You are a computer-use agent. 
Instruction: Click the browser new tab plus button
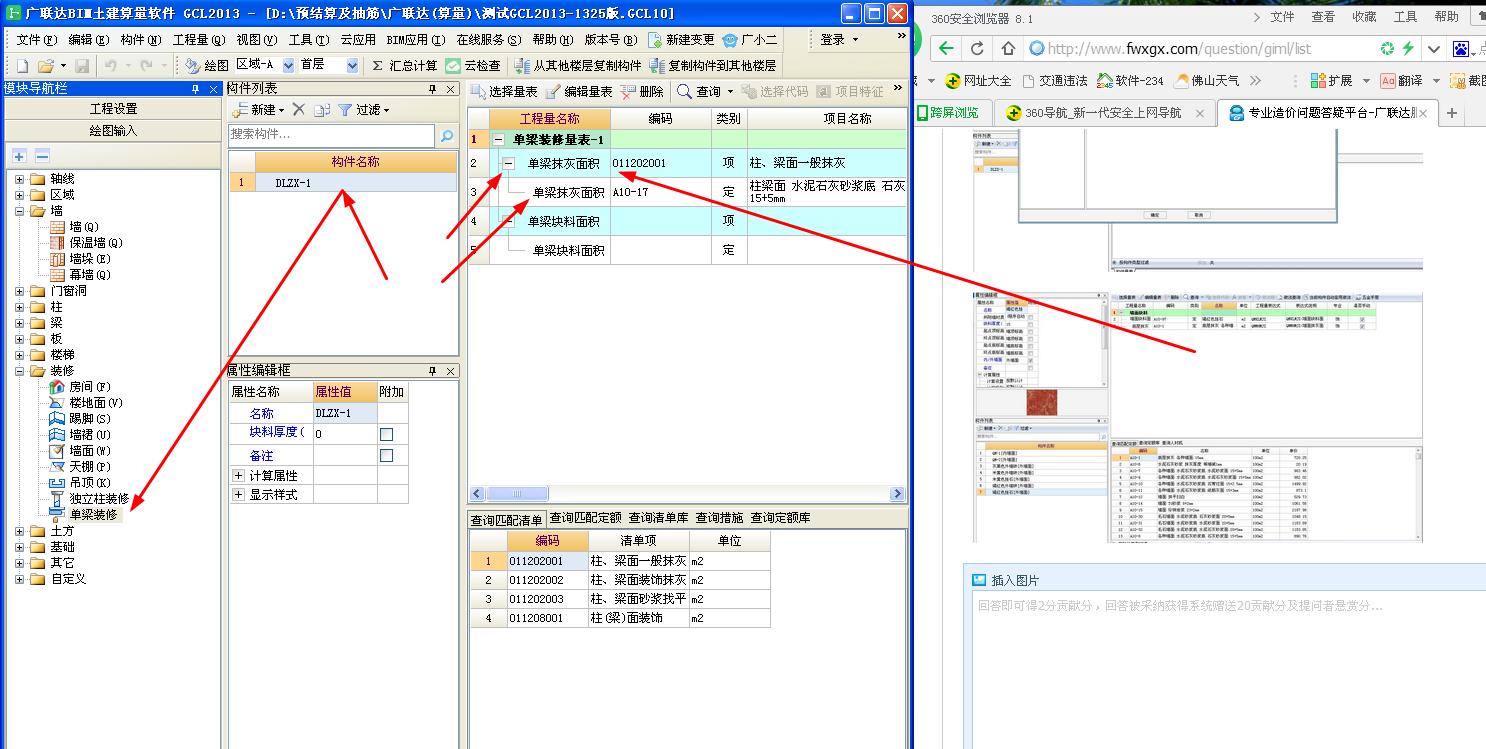click(1452, 113)
